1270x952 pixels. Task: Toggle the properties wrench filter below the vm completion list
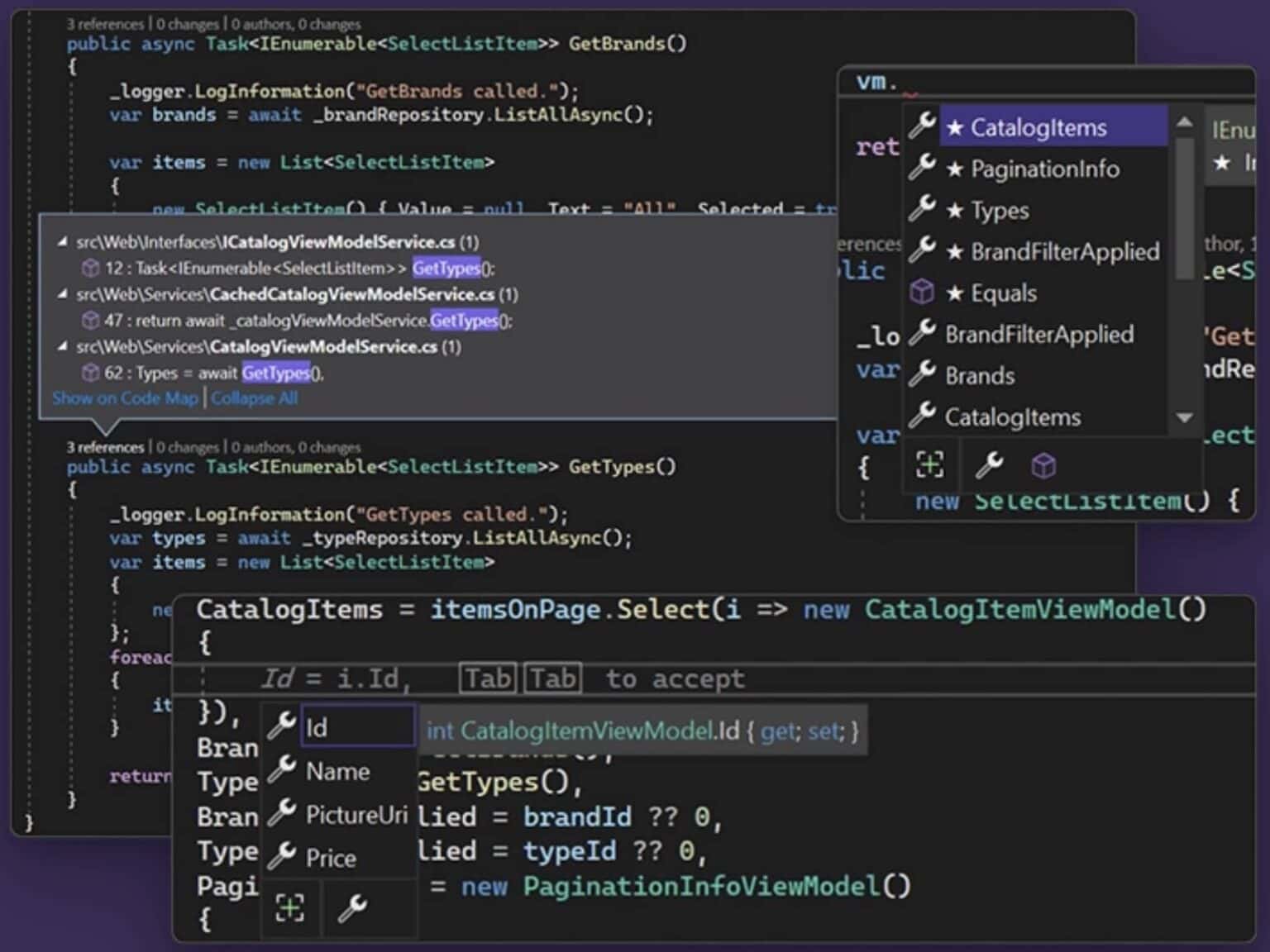(989, 465)
